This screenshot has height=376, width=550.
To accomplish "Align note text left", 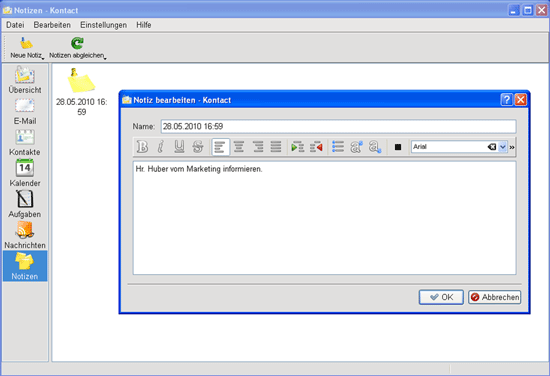I will [x=221, y=147].
